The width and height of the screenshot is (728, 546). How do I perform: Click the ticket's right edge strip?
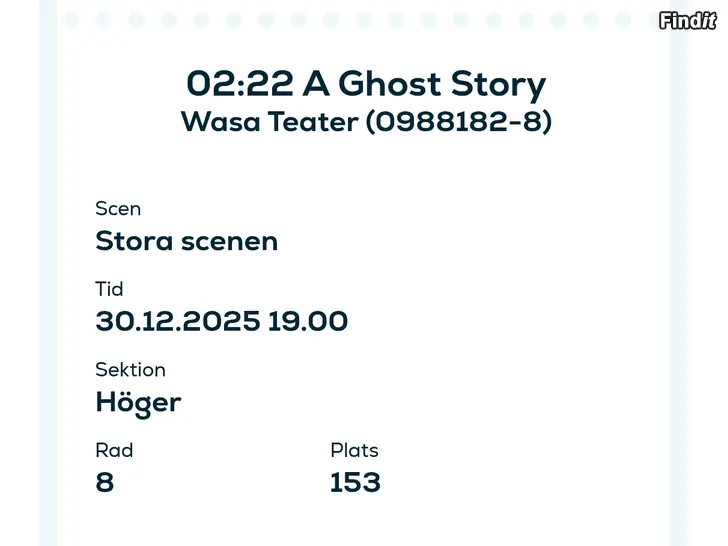coord(679,300)
